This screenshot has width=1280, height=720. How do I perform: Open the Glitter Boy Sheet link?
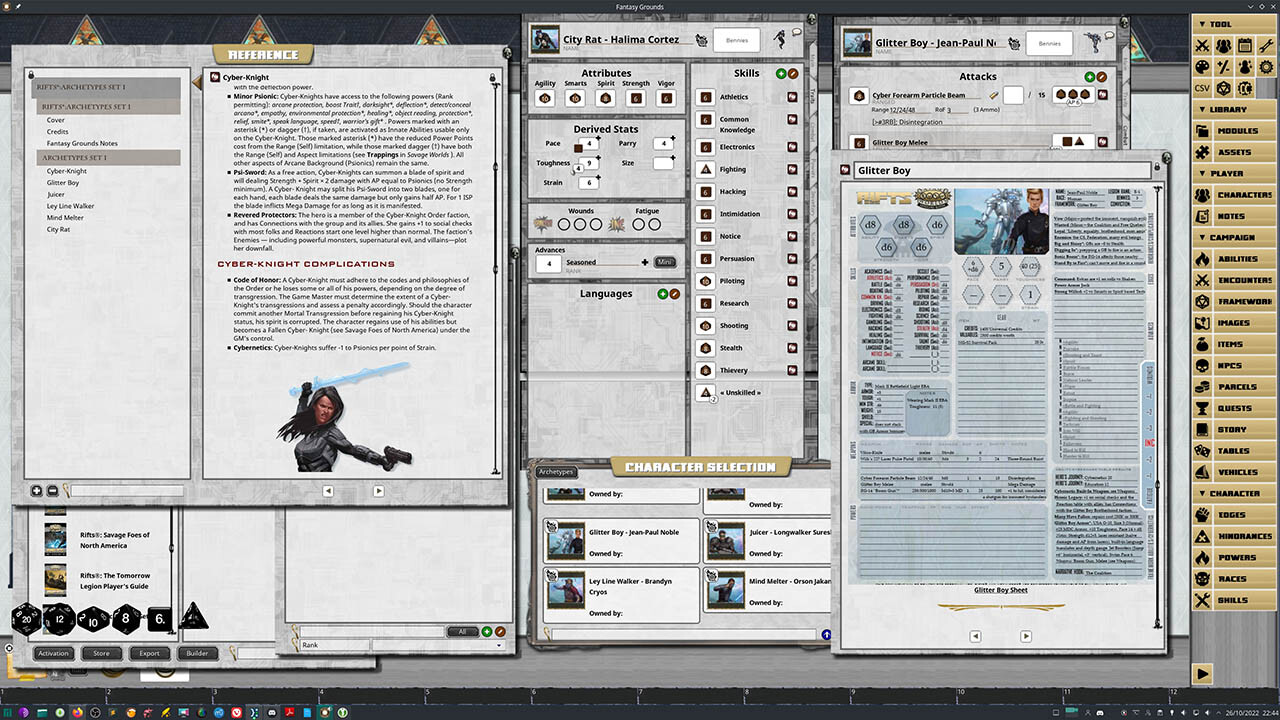1000,589
